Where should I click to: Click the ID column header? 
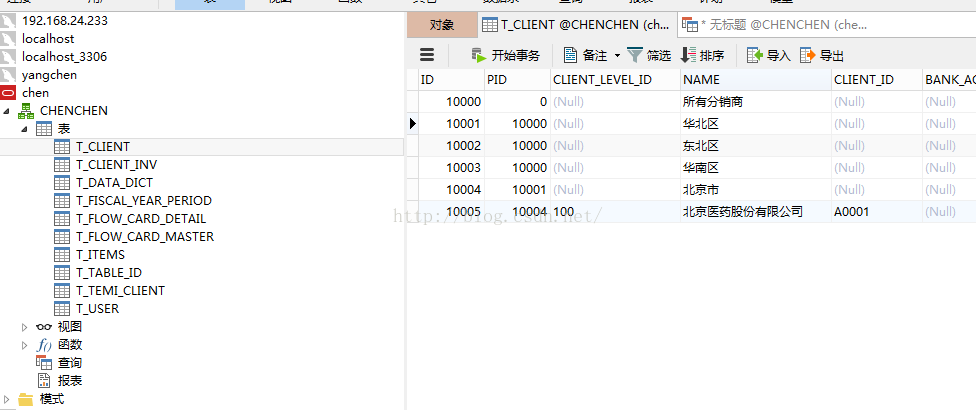tap(451, 80)
